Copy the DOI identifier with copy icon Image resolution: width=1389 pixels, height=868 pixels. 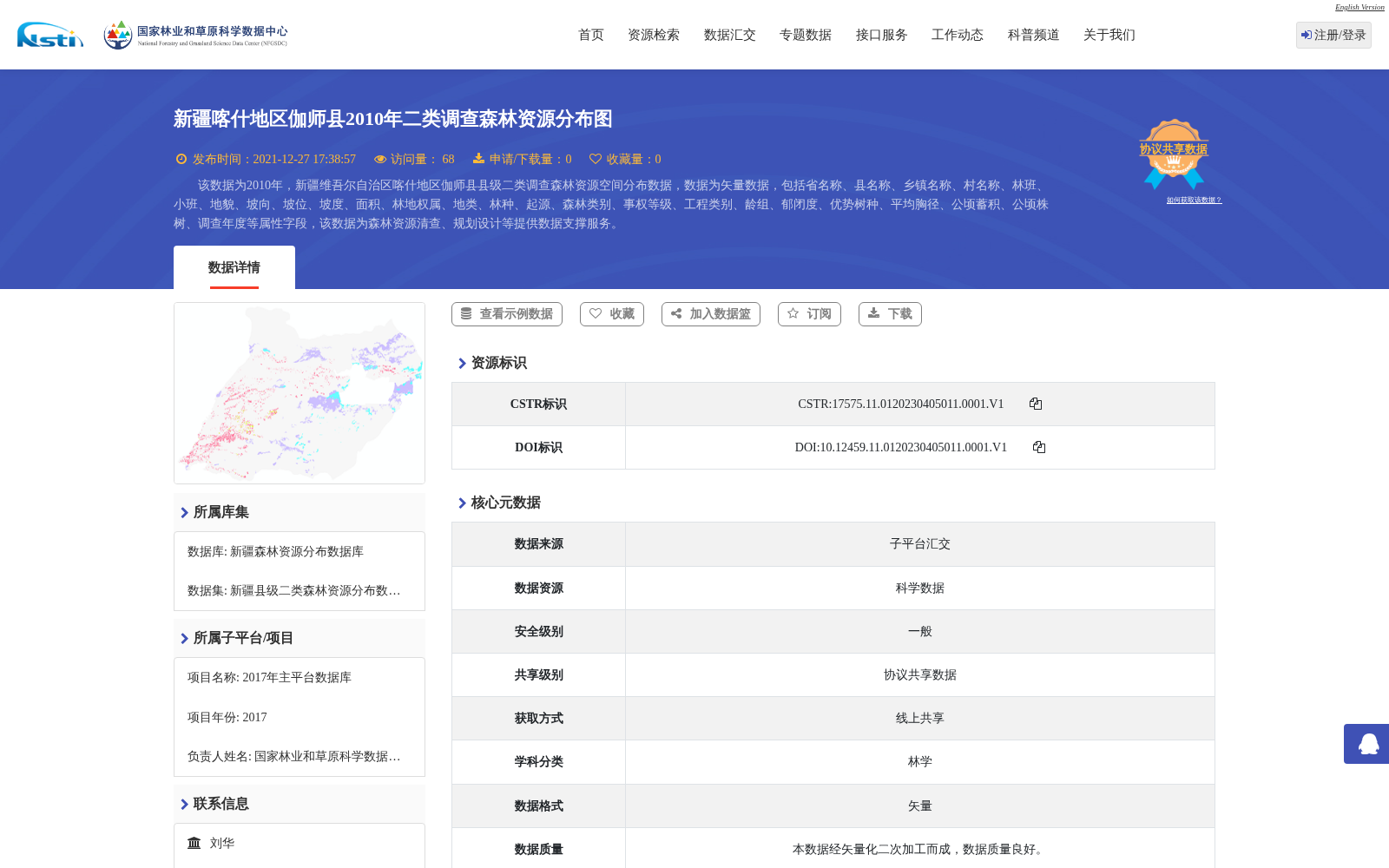(1039, 447)
